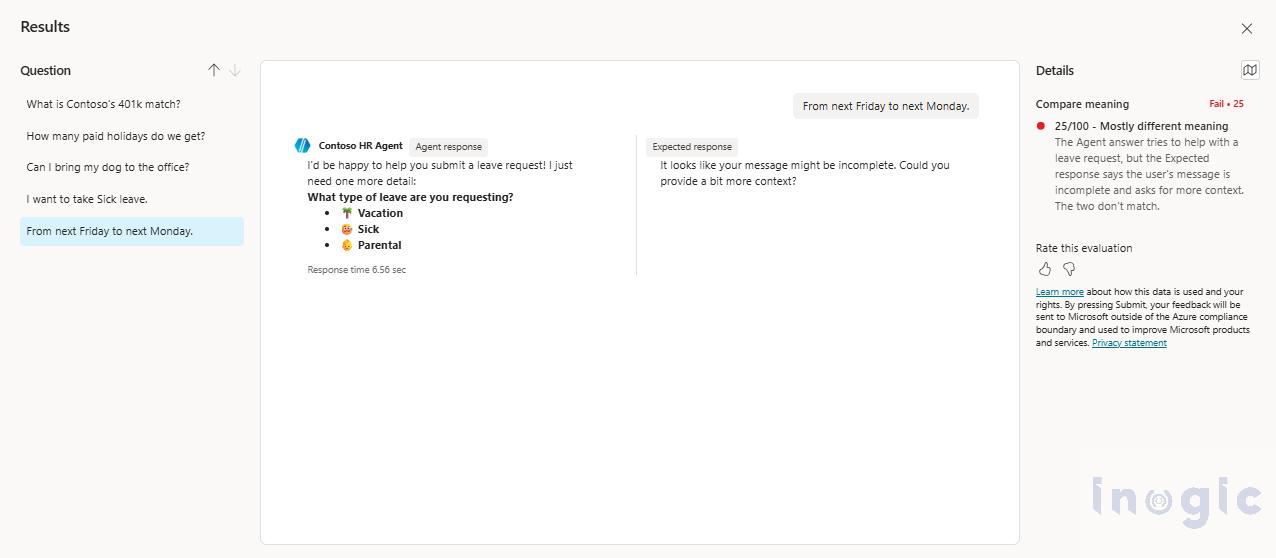Select question 'How many paid holidays do we get?'

[x=132, y=136]
